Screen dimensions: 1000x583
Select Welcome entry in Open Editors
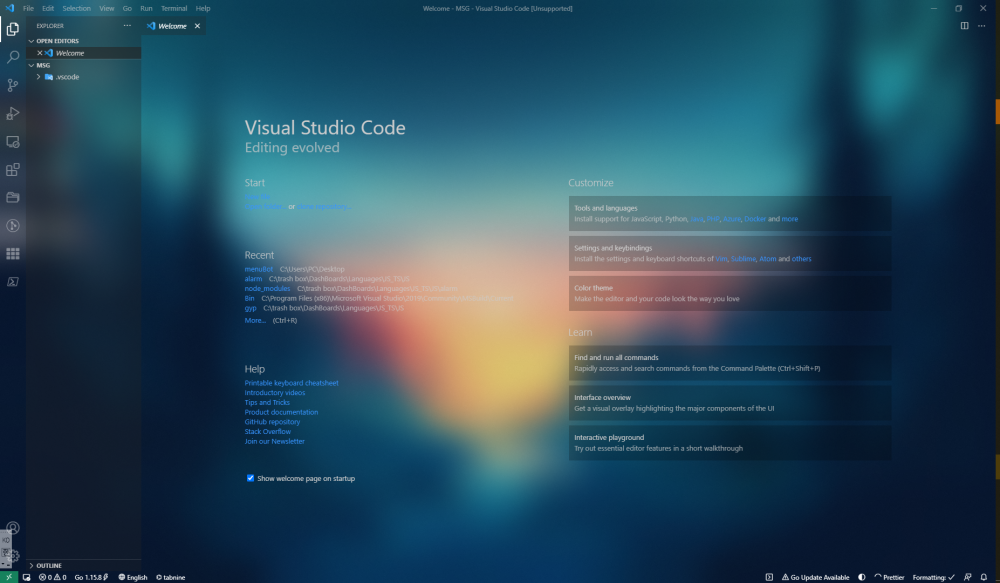[84, 53]
